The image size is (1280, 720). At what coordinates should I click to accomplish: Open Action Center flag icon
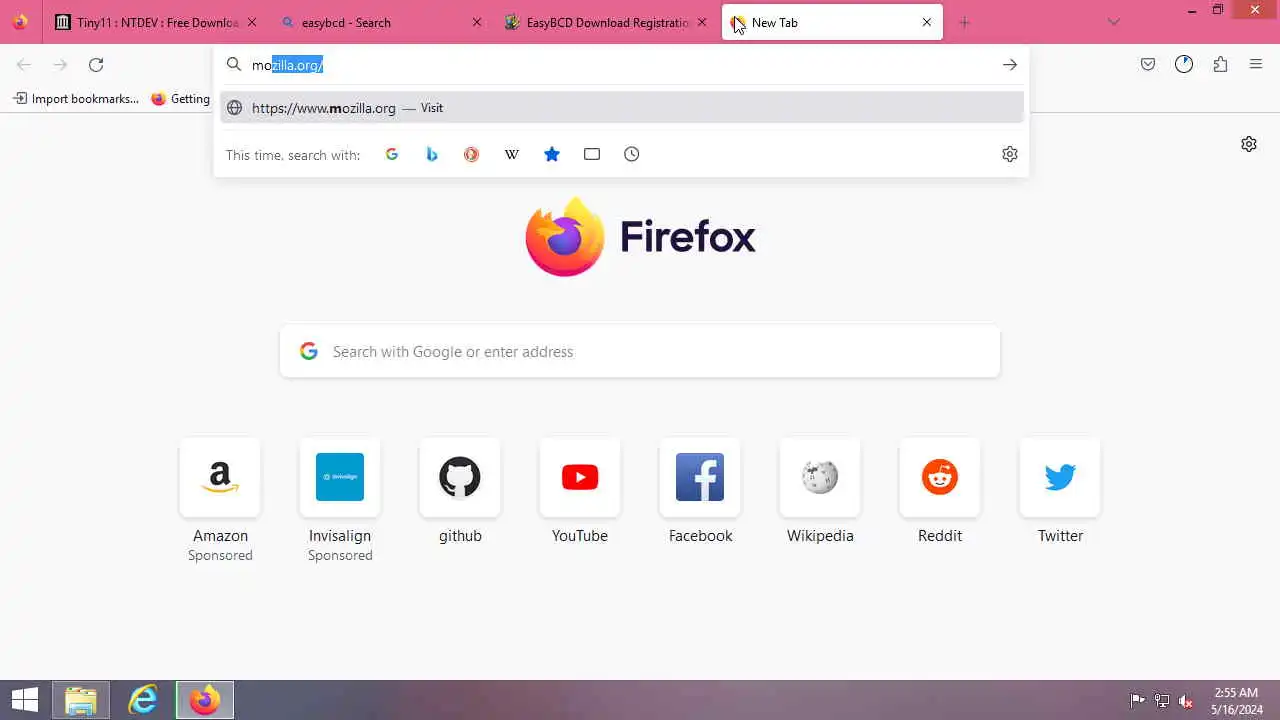point(1137,701)
